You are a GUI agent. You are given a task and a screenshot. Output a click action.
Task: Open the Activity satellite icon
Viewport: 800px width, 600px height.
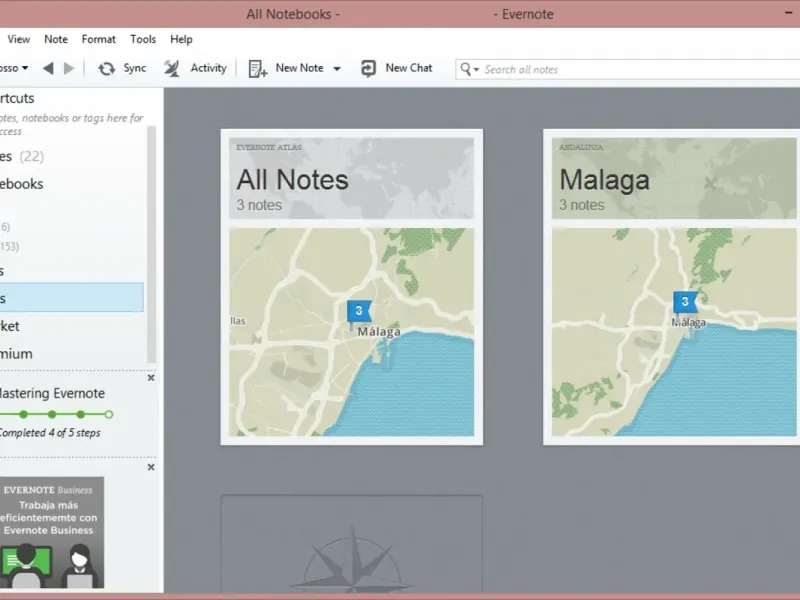(172, 68)
